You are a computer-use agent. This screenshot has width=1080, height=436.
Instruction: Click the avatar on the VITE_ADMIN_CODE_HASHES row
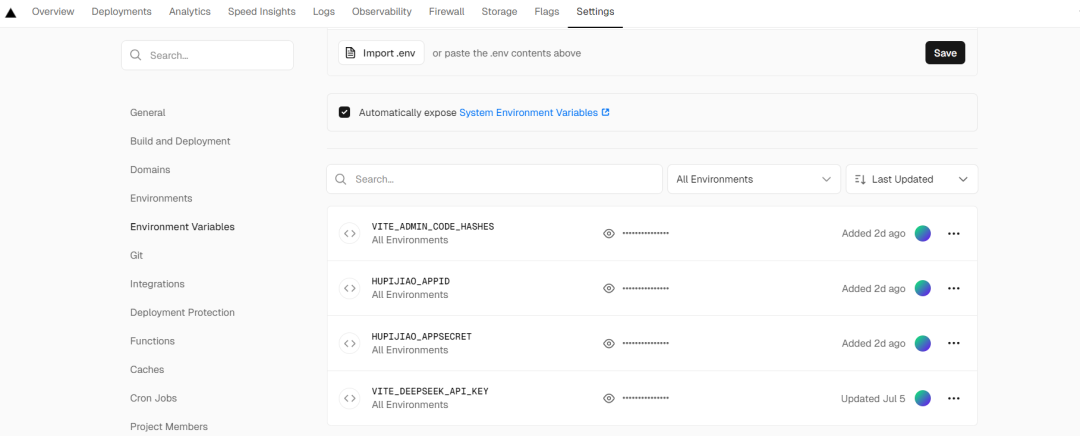923,233
